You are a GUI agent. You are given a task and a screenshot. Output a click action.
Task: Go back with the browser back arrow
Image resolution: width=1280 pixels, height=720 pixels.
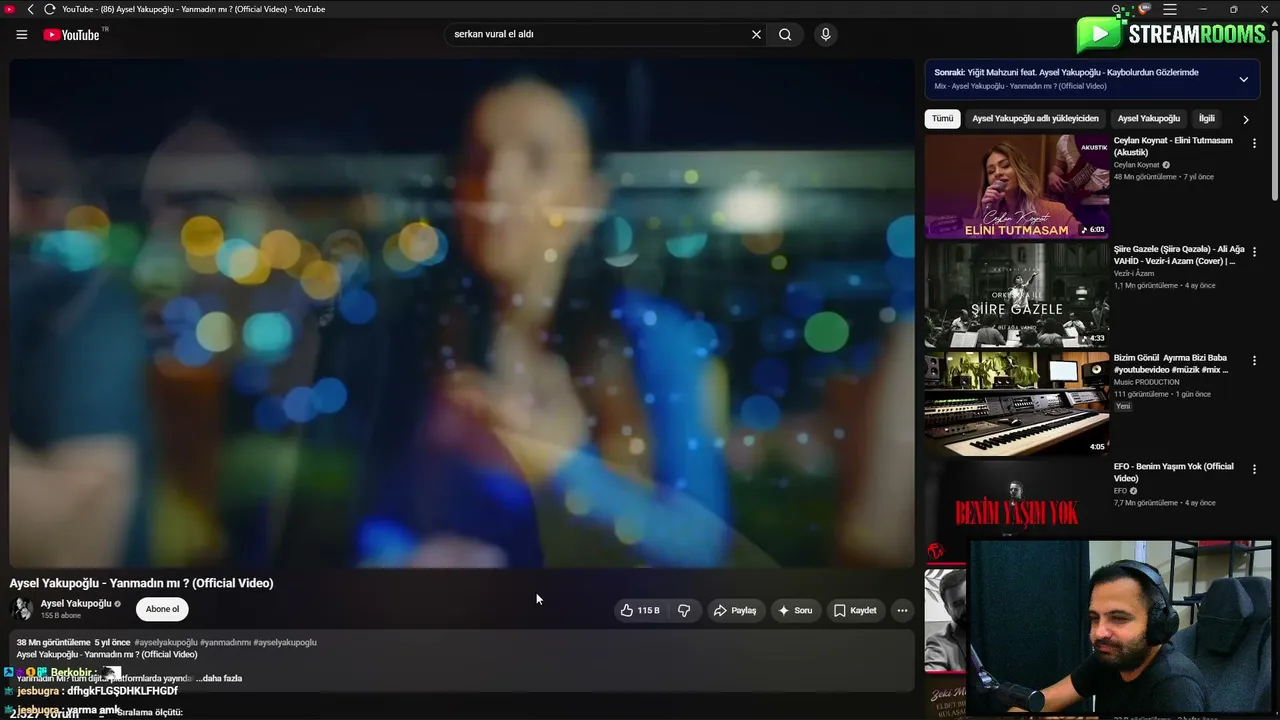[31, 9]
